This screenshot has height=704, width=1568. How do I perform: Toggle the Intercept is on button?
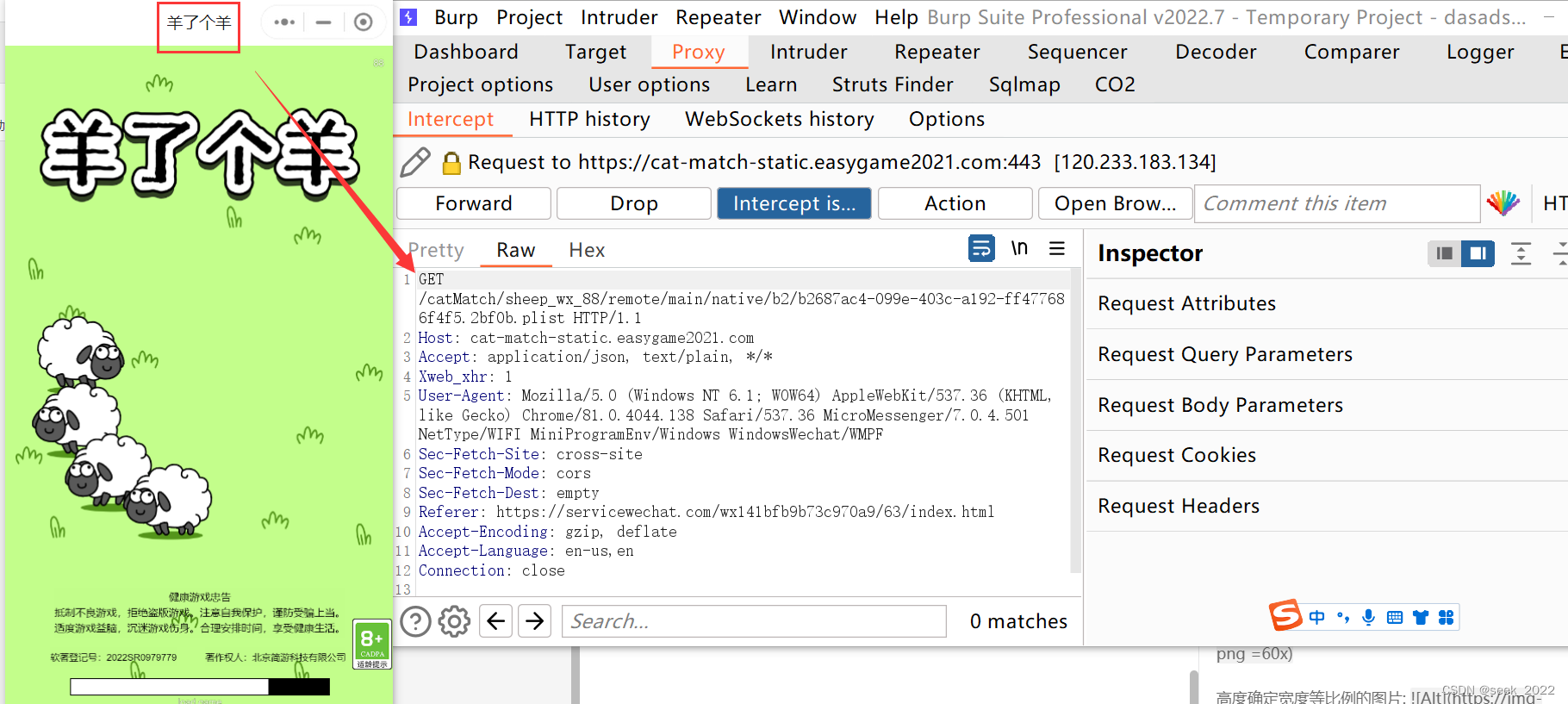pyautogui.click(x=794, y=203)
